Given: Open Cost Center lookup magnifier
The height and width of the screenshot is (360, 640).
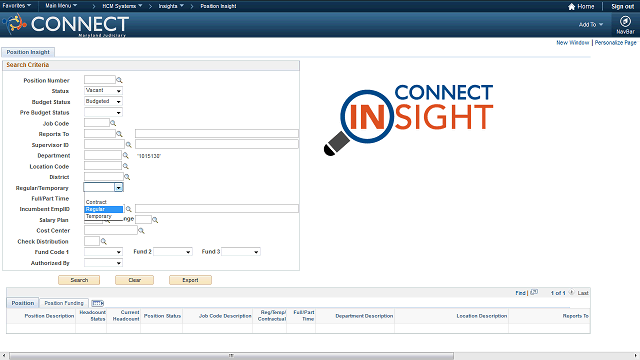Looking at the screenshot, I should pyautogui.click(x=141, y=231).
